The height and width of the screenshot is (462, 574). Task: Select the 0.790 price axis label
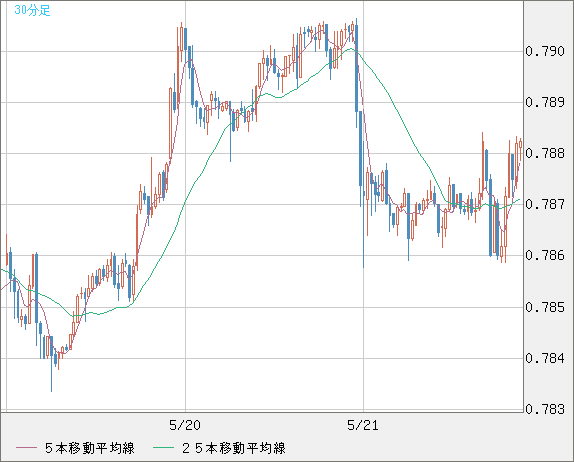click(545, 51)
